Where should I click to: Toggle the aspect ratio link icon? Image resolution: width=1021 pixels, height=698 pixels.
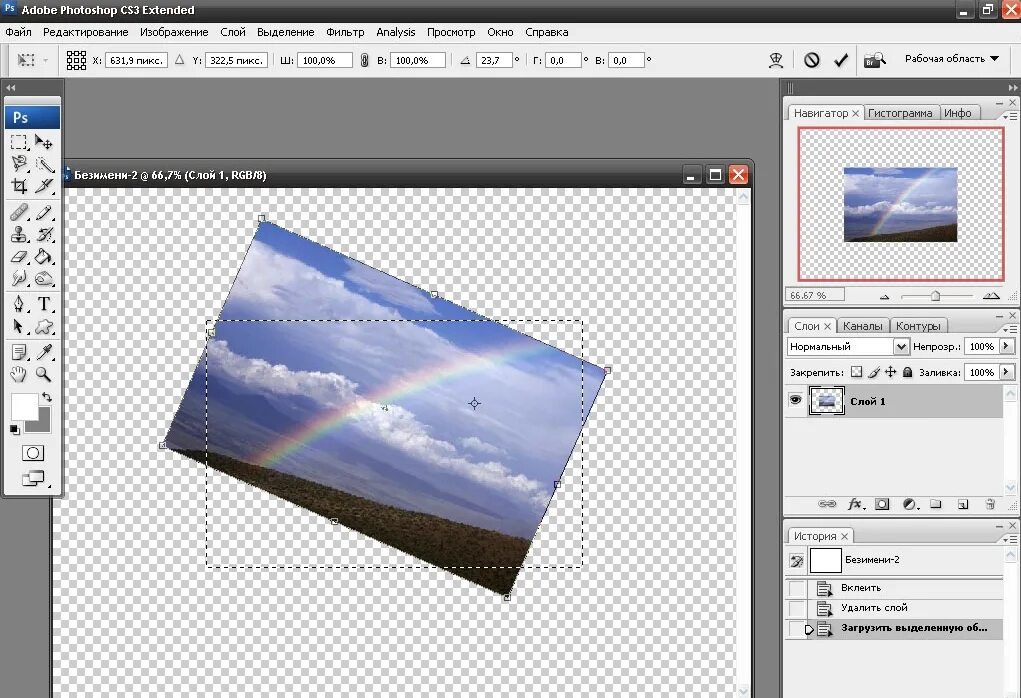point(364,61)
